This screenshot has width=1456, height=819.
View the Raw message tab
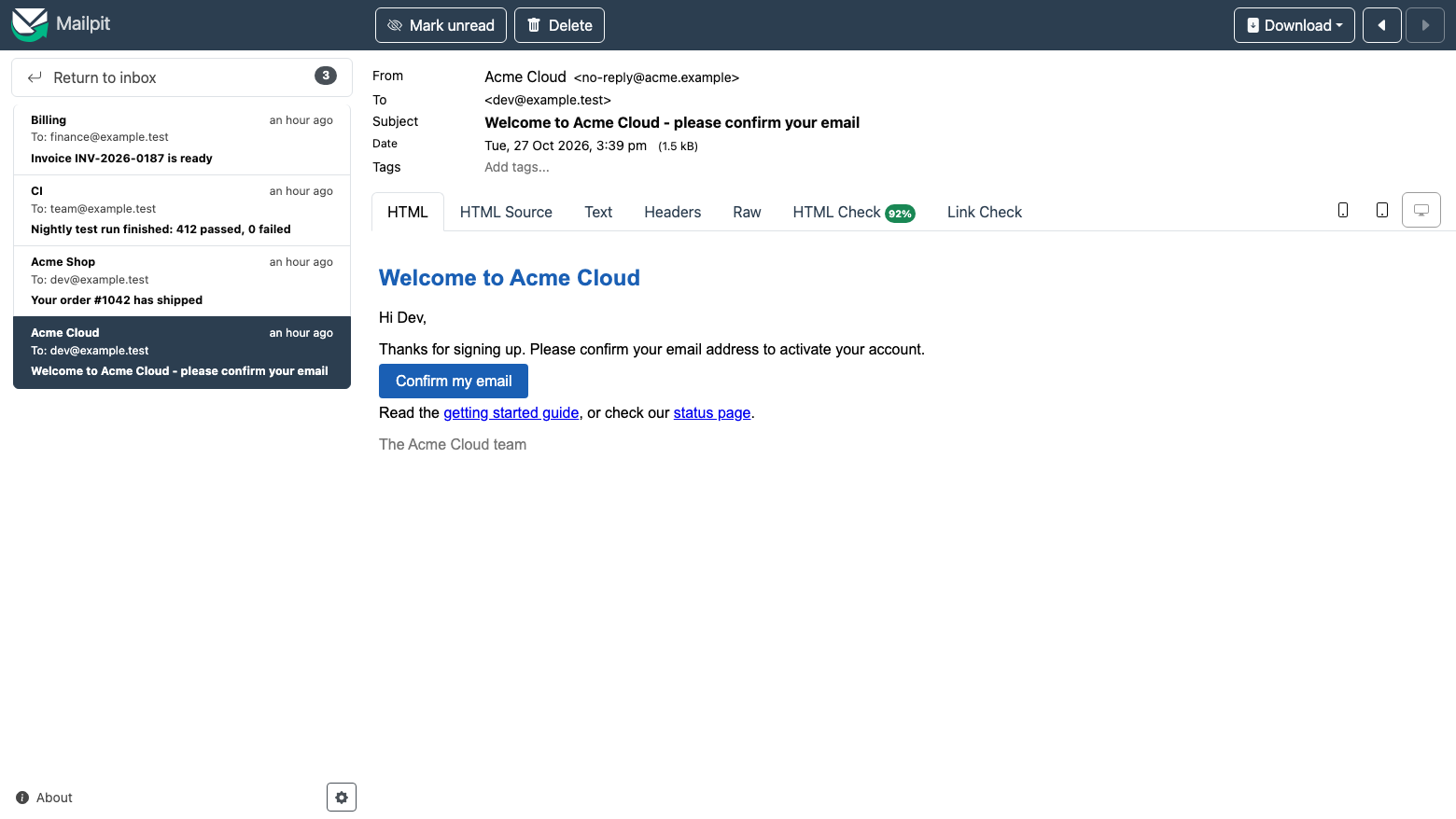(x=747, y=212)
